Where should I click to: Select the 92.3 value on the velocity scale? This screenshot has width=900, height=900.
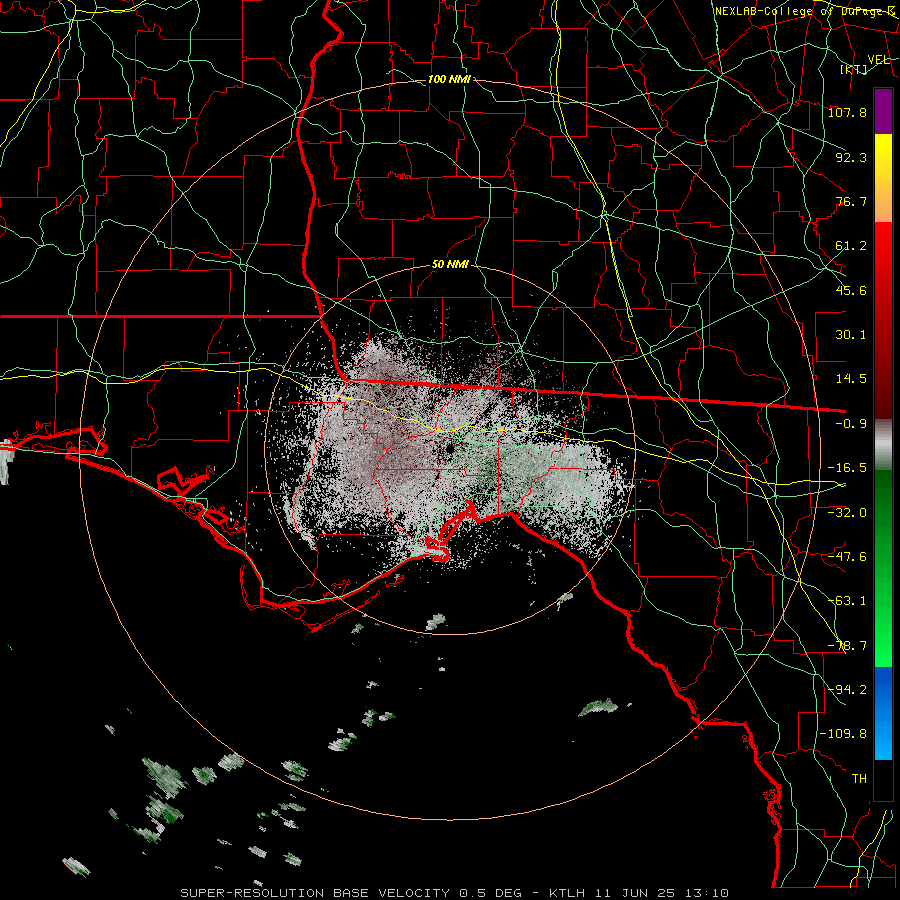pyautogui.click(x=851, y=157)
